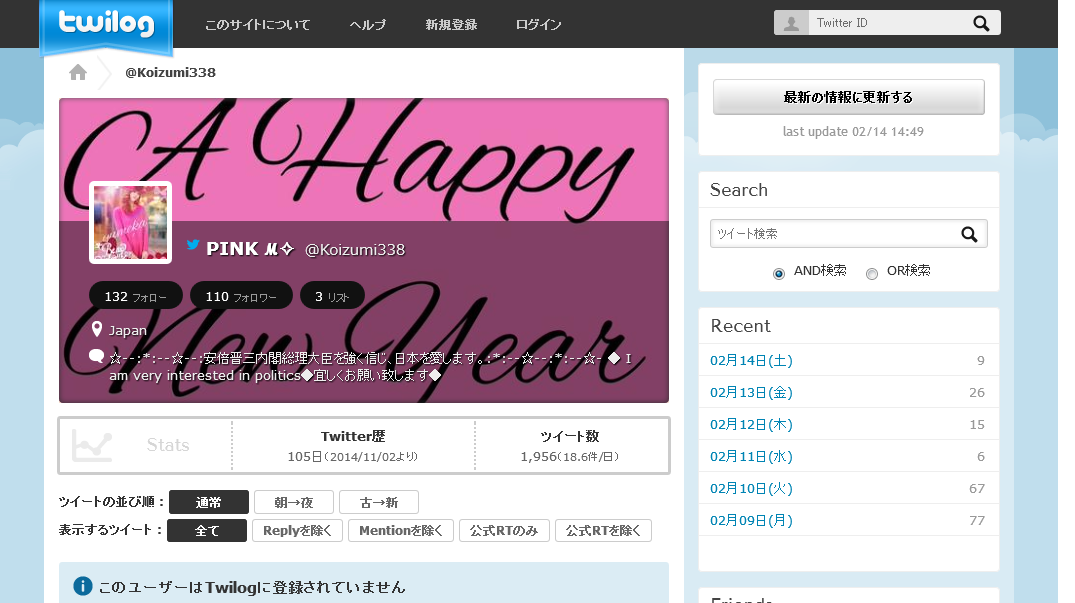
Task: Go to home via house icon
Action: pos(78,72)
